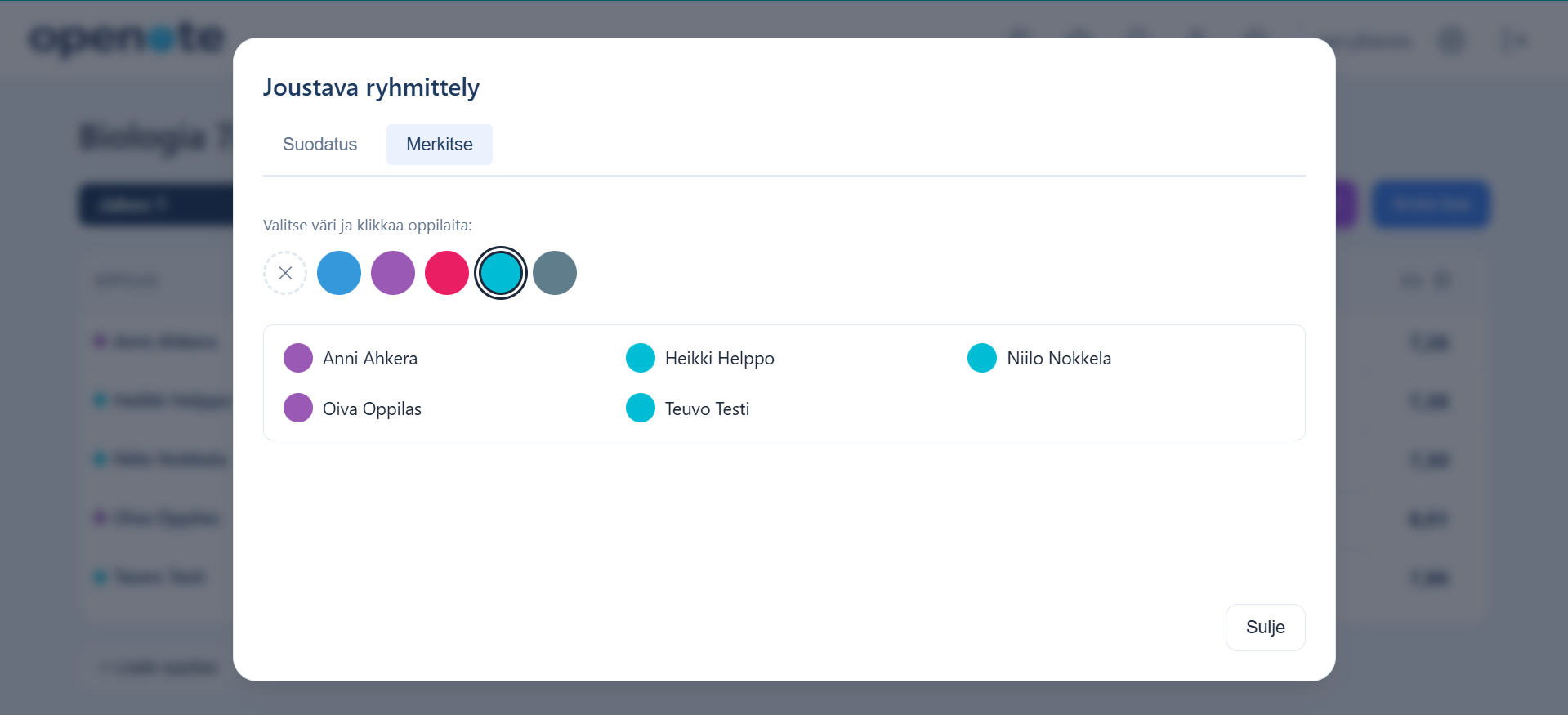Click the purple dot beside Oiva Oppilas
This screenshot has width=1568, height=715.
[x=298, y=408]
